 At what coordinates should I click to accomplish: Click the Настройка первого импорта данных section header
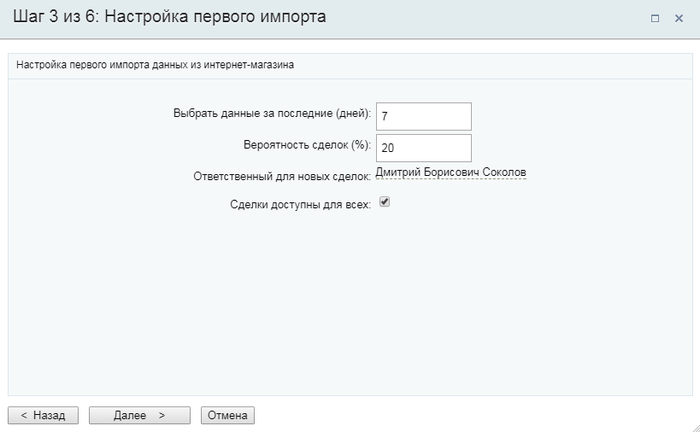tap(155, 65)
